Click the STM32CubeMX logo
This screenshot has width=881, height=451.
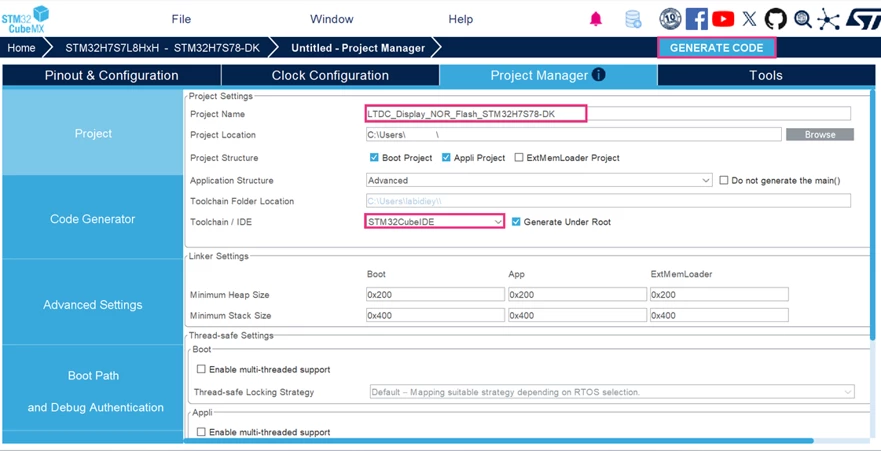coord(25,19)
